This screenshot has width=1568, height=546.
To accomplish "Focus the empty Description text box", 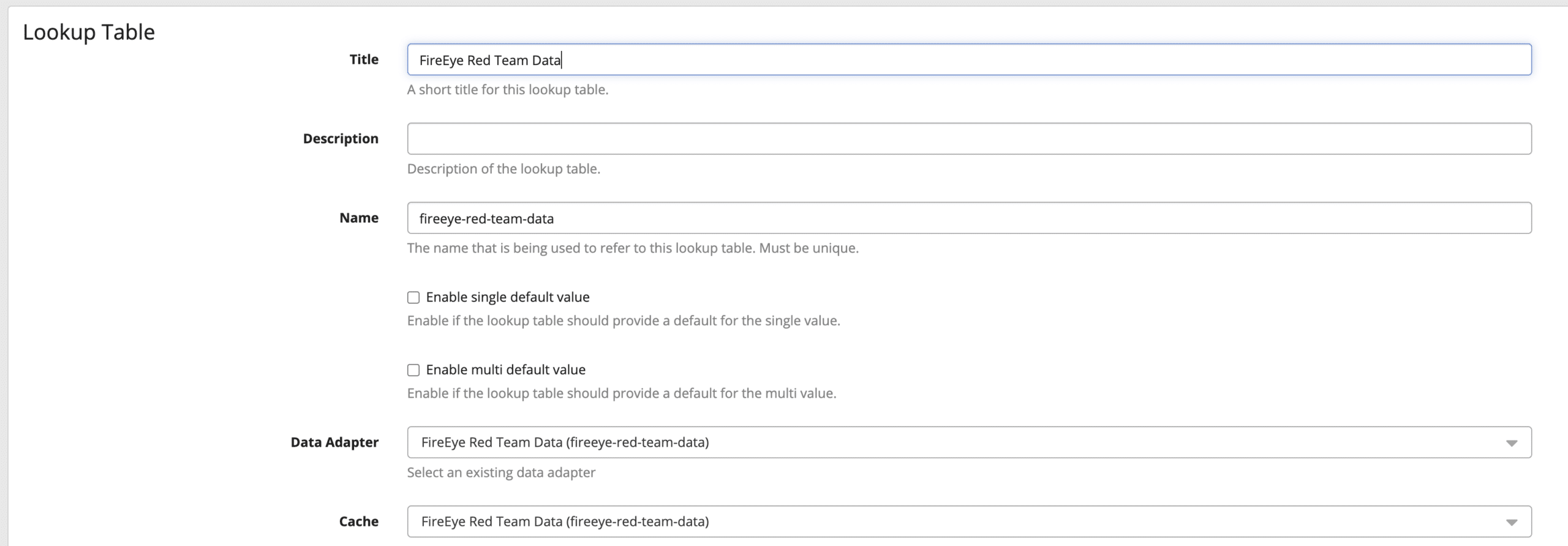I will [x=968, y=139].
